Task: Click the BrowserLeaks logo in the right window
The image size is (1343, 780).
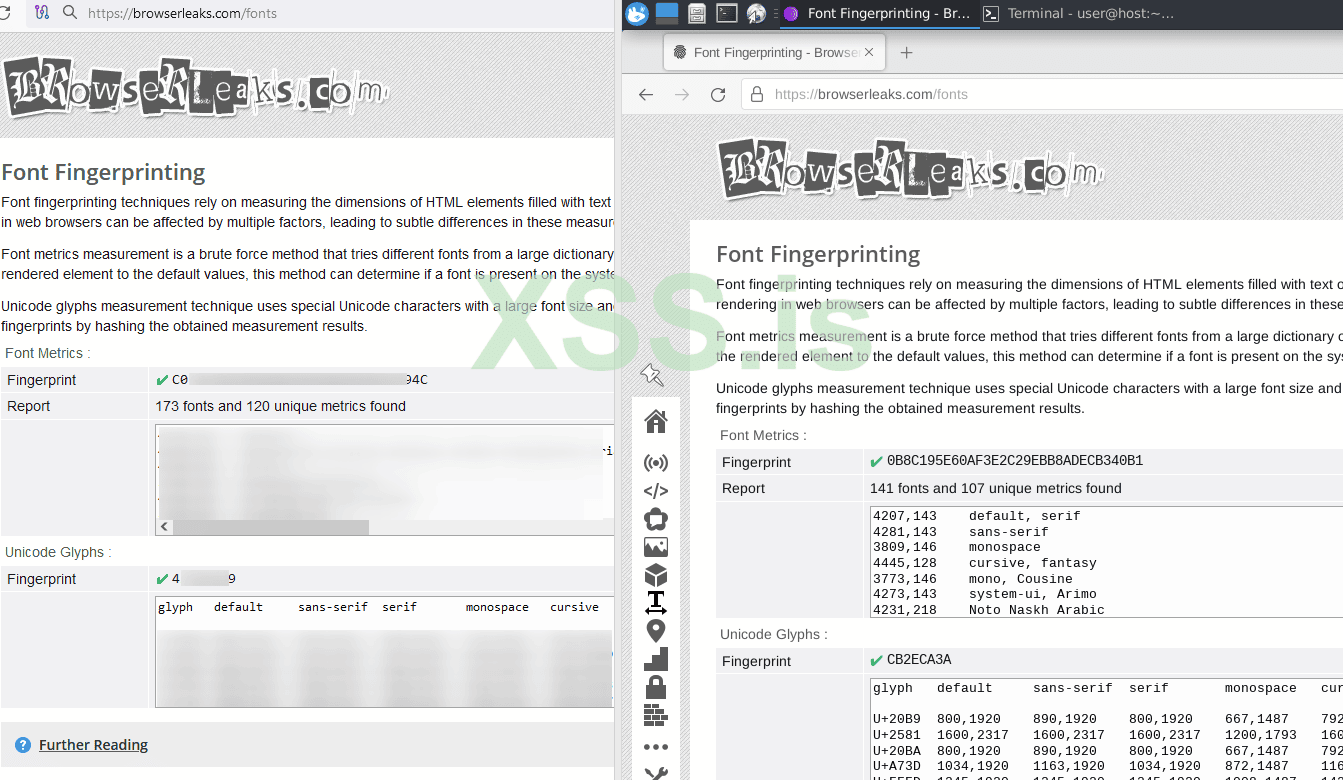Action: tap(909, 169)
